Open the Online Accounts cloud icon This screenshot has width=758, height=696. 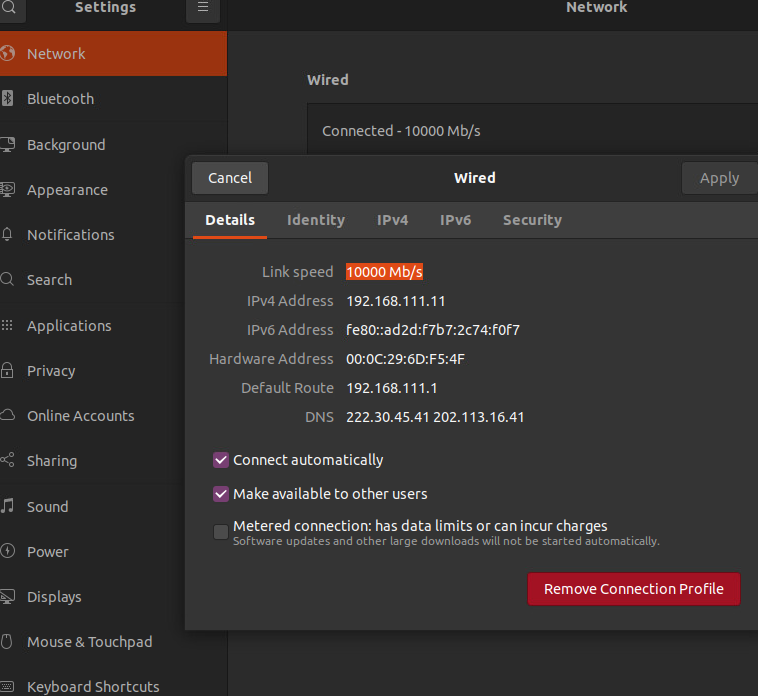pos(8,416)
